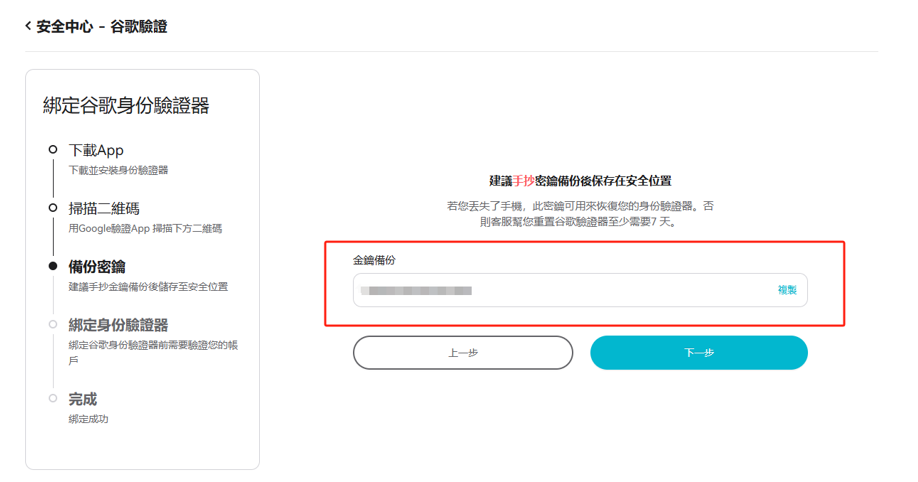Click the 建議手抄金鑰備份後儲存至安全位置 description
The height and width of the screenshot is (482, 918).
pyautogui.click(x=148, y=286)
